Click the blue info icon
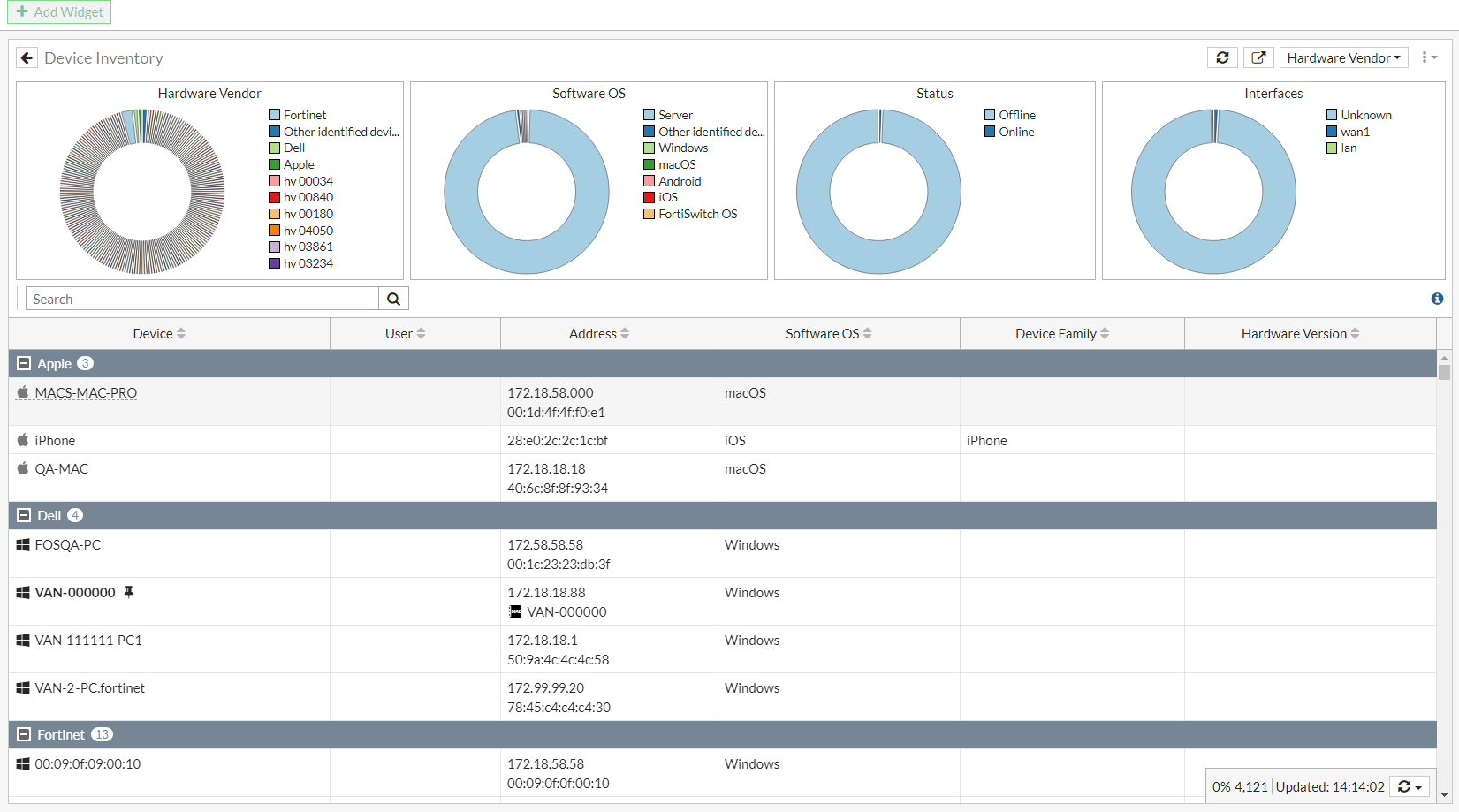The width and height of the screenshot is (1459, 812). (x=1437, y=300)
